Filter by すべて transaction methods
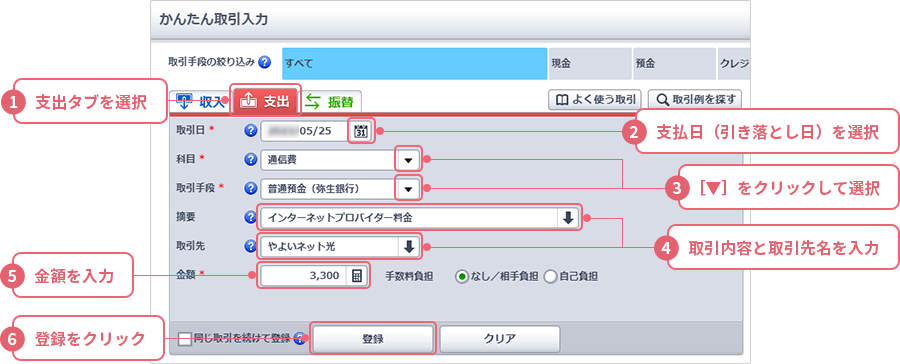The image size is (900, 364). [x=414, y=63]
